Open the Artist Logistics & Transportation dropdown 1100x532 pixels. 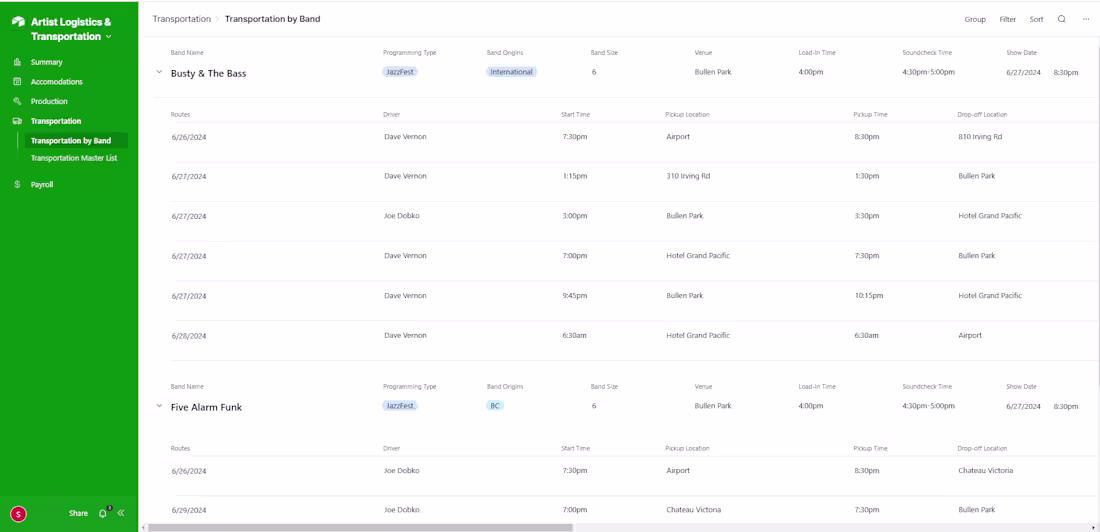click(108, 37)
